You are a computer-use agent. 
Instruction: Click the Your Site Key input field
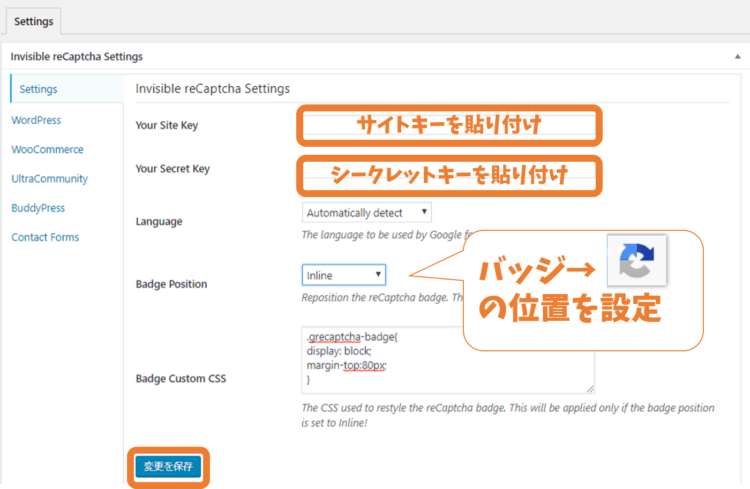(449, 125)
